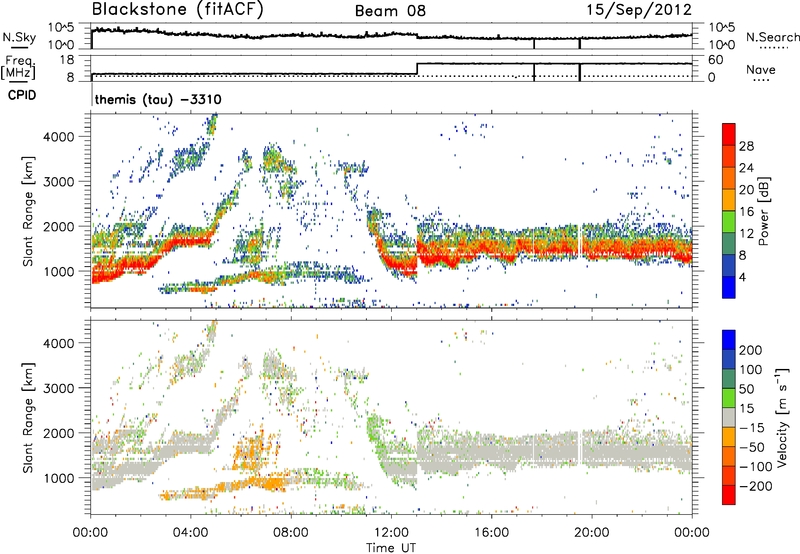Pick Velocity colorbar segment between -50 and -15

point(729,437)
